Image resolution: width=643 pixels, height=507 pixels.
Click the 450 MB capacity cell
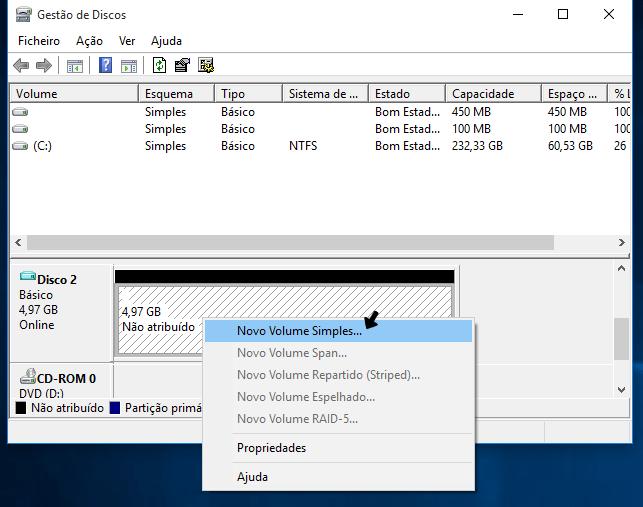click(471, 112)
